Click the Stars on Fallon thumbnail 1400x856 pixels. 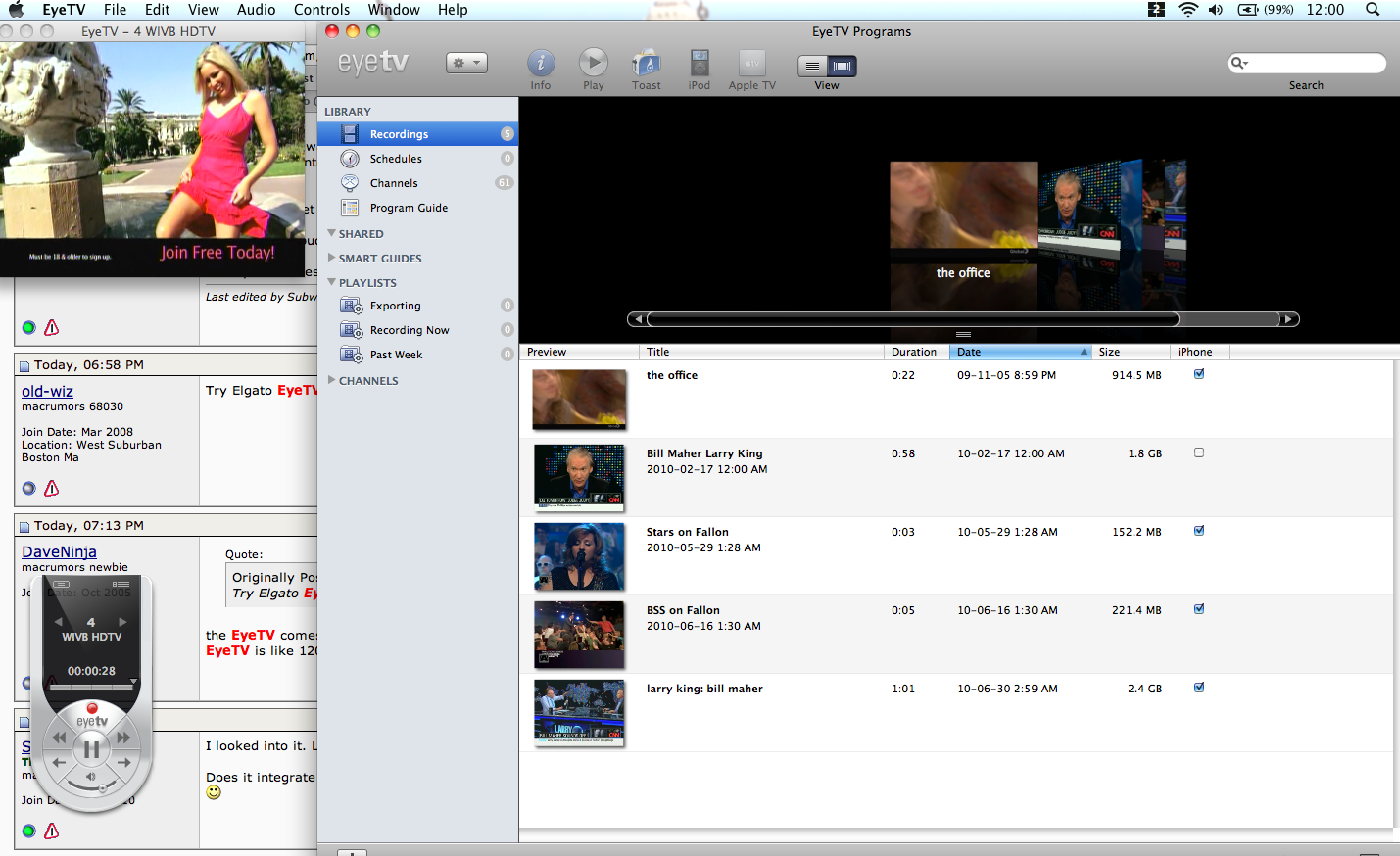[x=579, y=555]
